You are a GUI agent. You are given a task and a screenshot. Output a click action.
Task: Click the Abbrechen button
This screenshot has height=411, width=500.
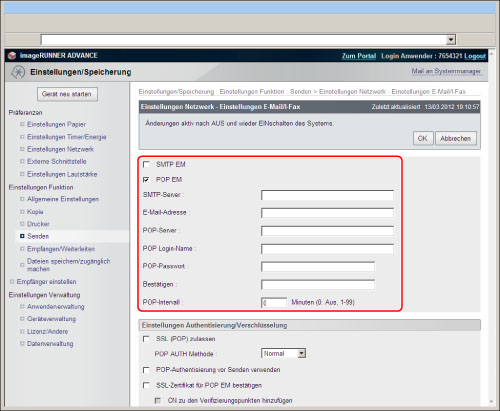click(456, 138)
